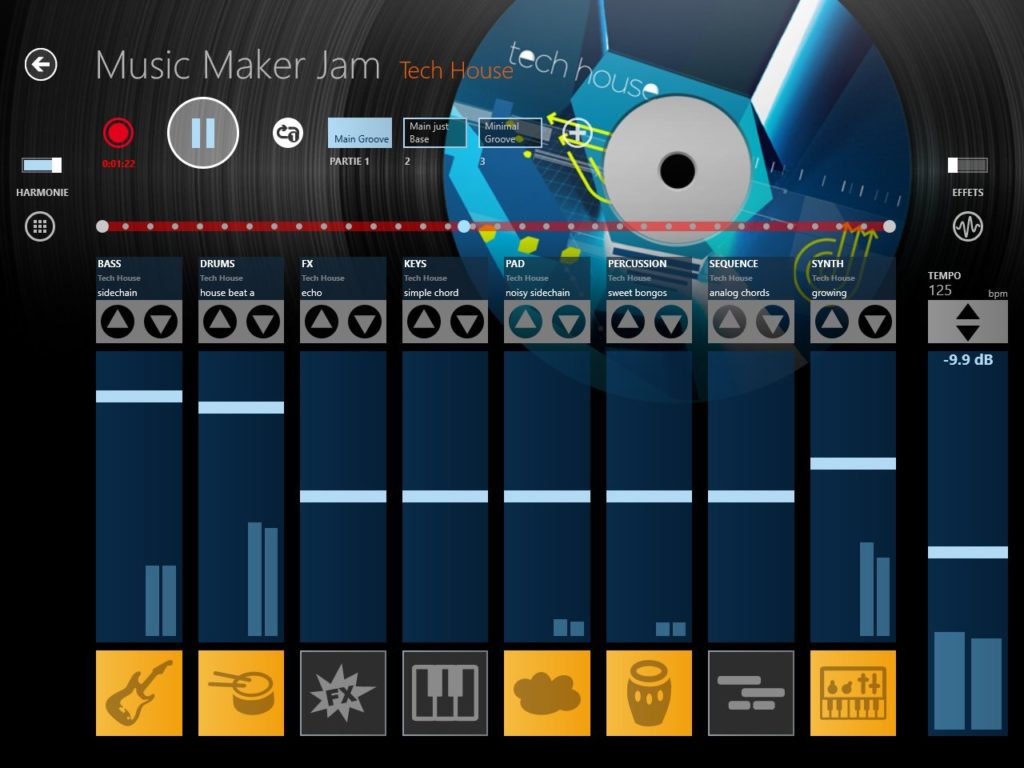Click the SYNTH volume fader handle
Screen dimensions: 1024x768
click(853, 464)
